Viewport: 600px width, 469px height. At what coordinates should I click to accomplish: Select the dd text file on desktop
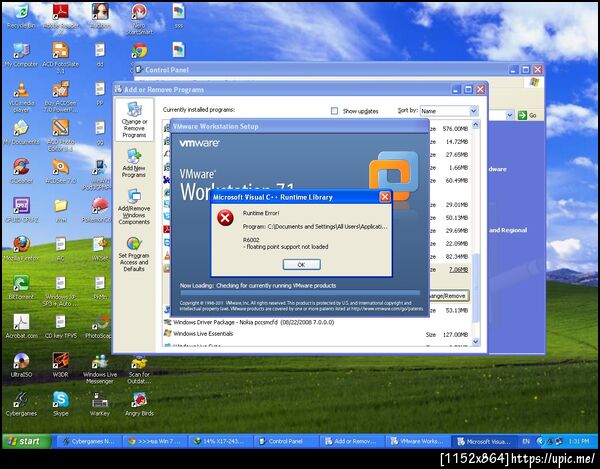(100, 55)
